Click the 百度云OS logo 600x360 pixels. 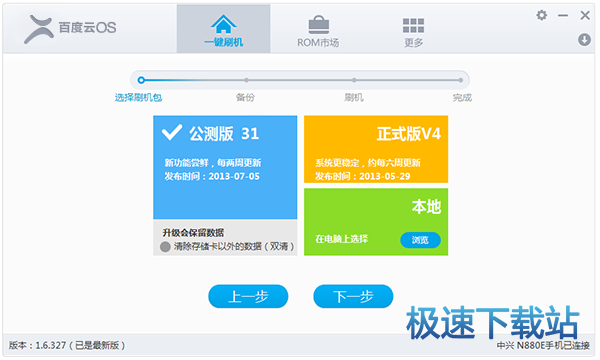(70, 28)
